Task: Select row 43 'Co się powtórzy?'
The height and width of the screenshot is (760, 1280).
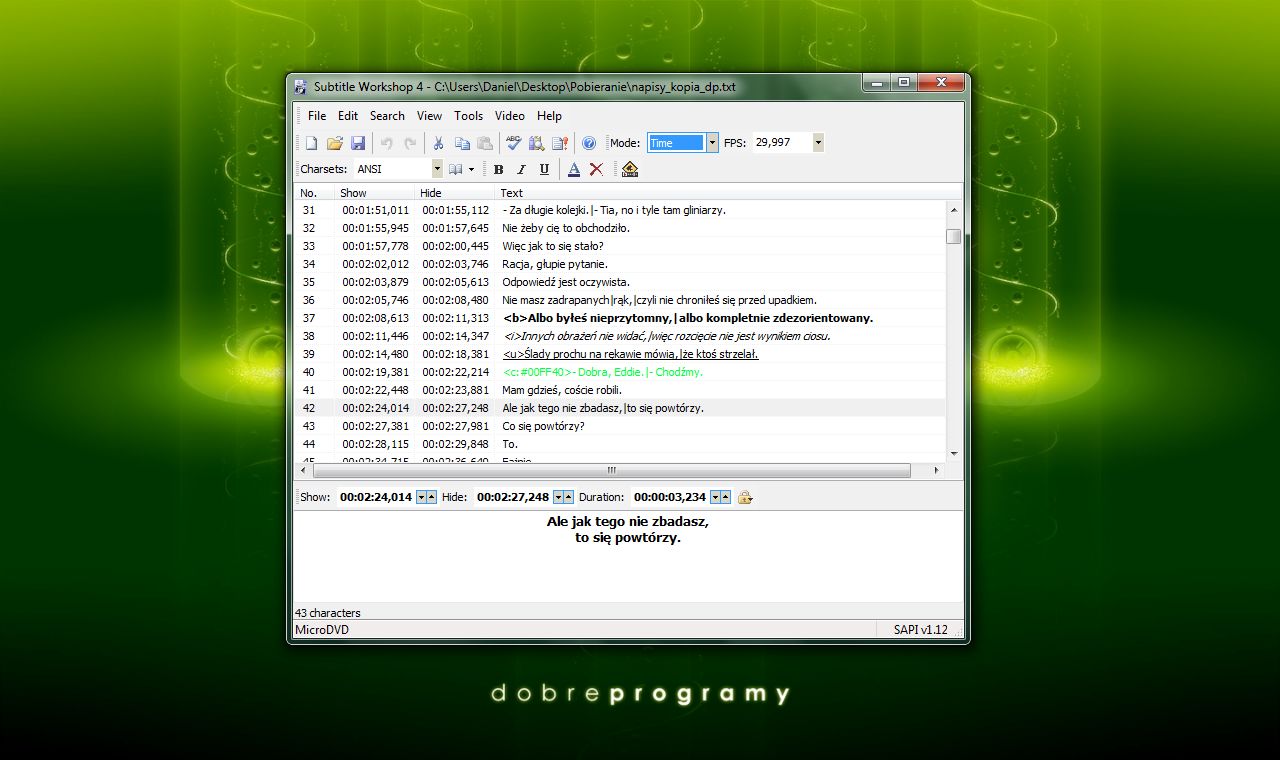Action: (620, 426)
